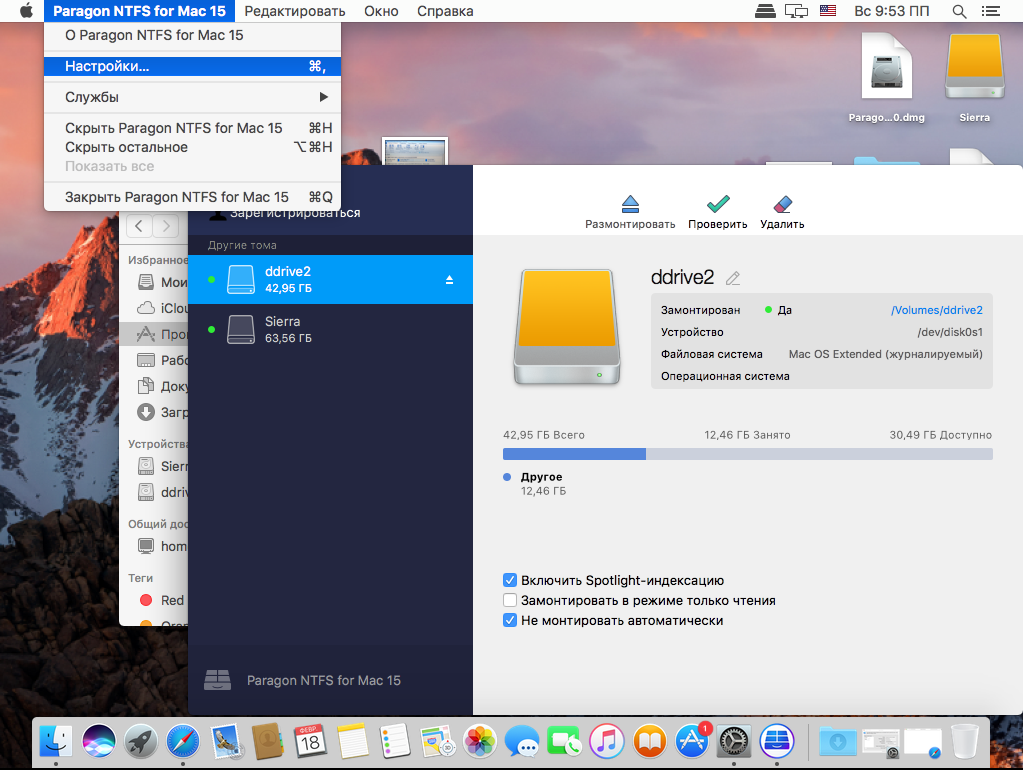Click the US flag input source icon
This screenshot has width=1023, height=770.
point(828,10)
